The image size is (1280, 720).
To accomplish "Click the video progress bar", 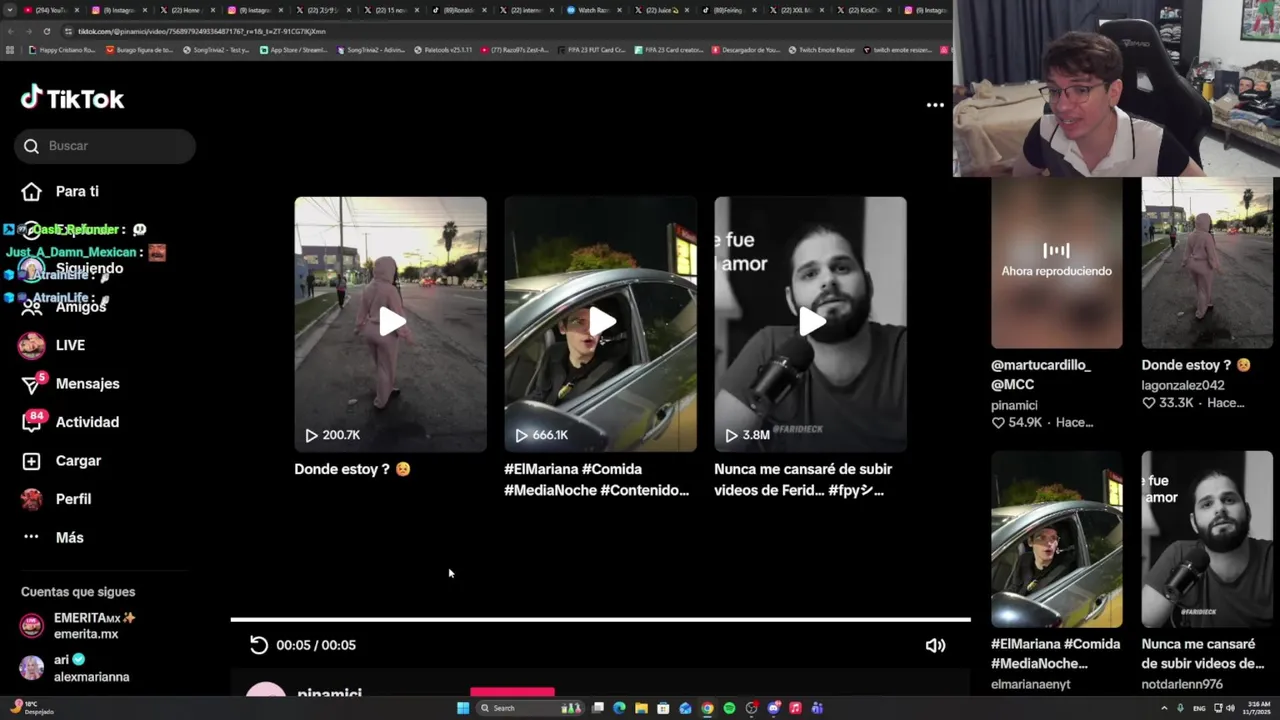I will pyautogui.click(x=600, y=620).
